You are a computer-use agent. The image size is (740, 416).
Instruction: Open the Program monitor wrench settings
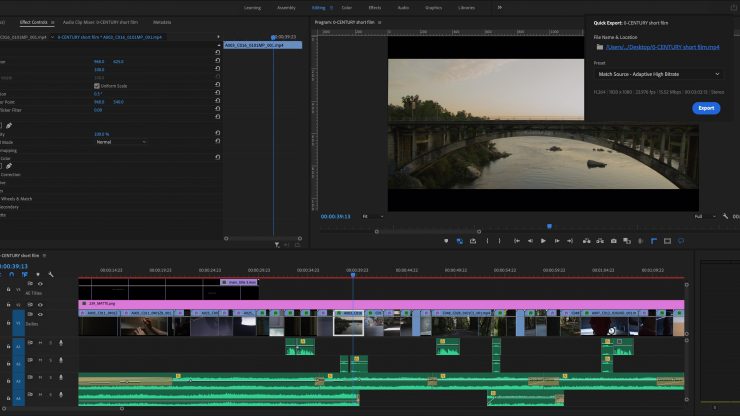[726, 216]
